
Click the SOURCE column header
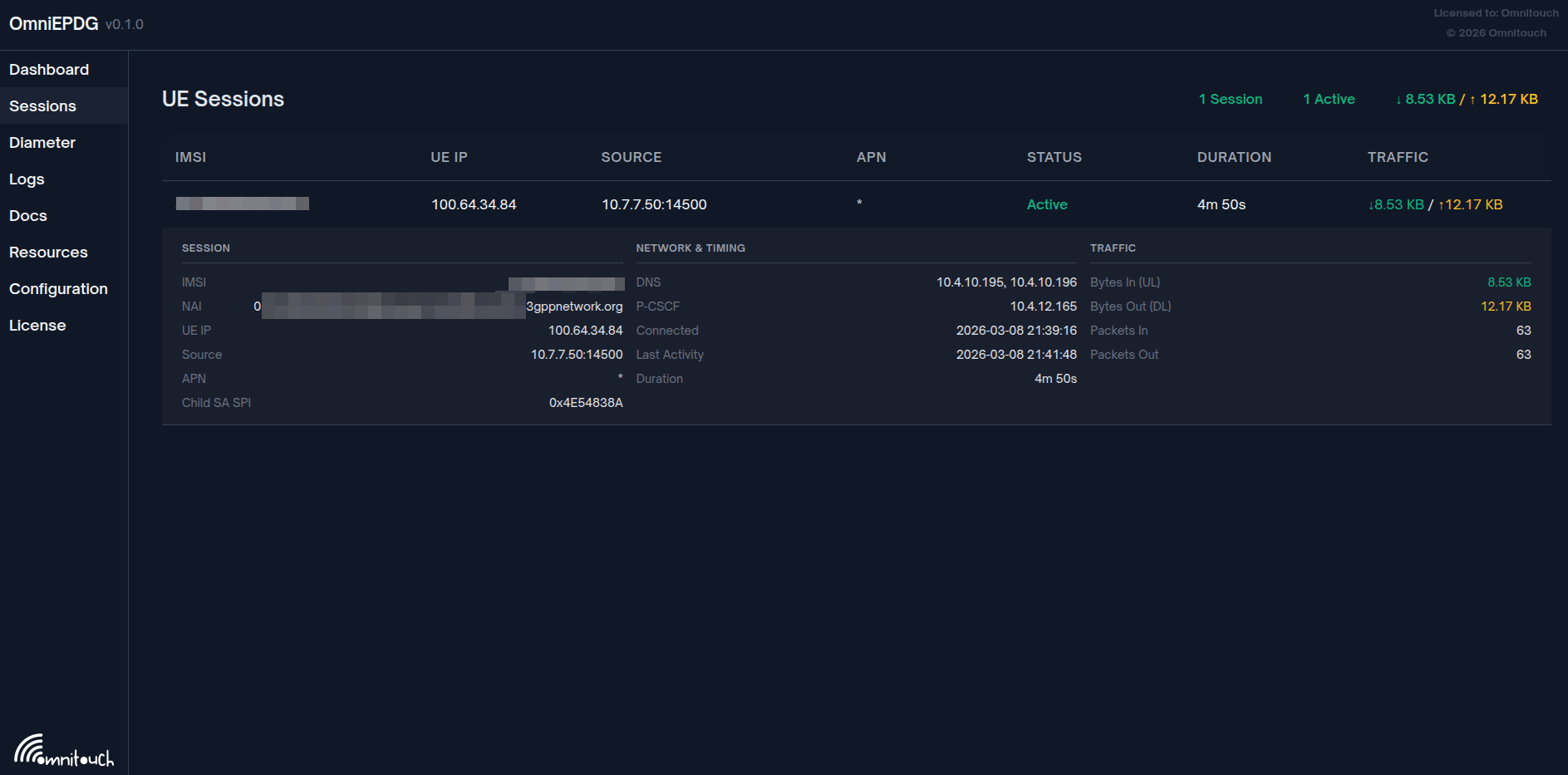point(632,157)
